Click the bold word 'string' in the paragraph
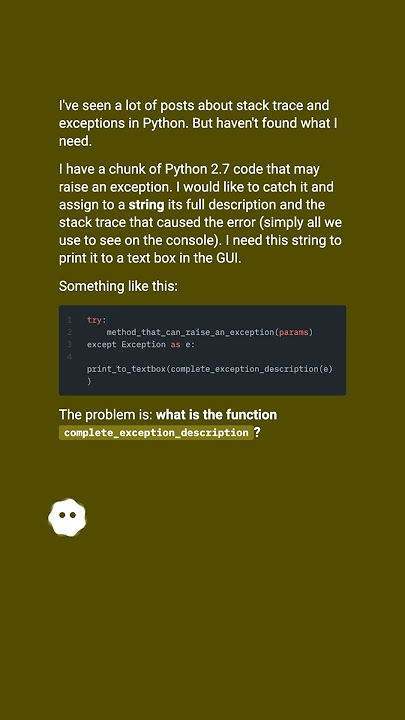This screenshot has width=405, height=720. click(146, 205)
